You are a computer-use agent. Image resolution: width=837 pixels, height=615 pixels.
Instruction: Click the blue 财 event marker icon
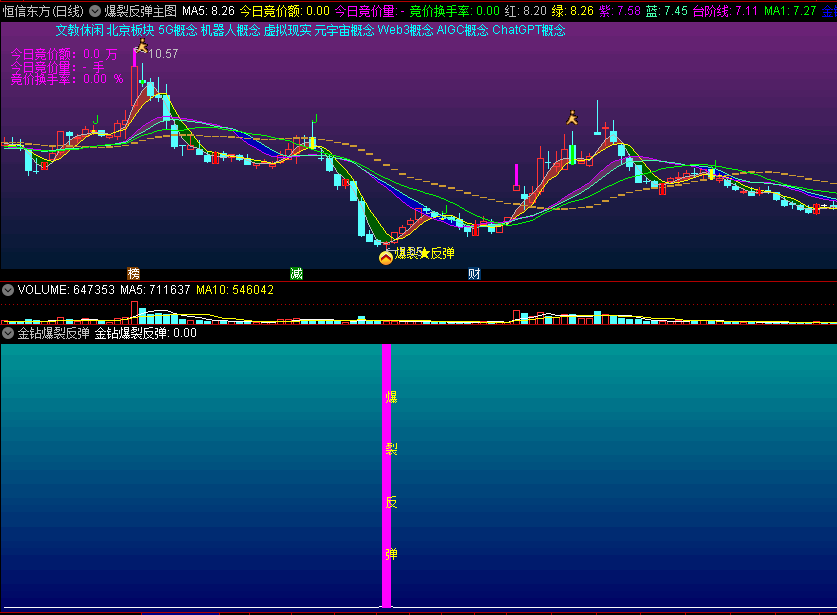point(474,274)
